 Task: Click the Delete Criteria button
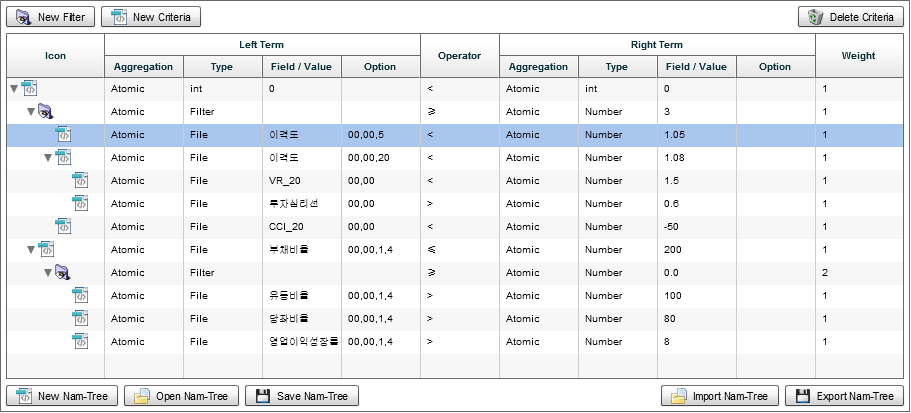pos(850,17)
